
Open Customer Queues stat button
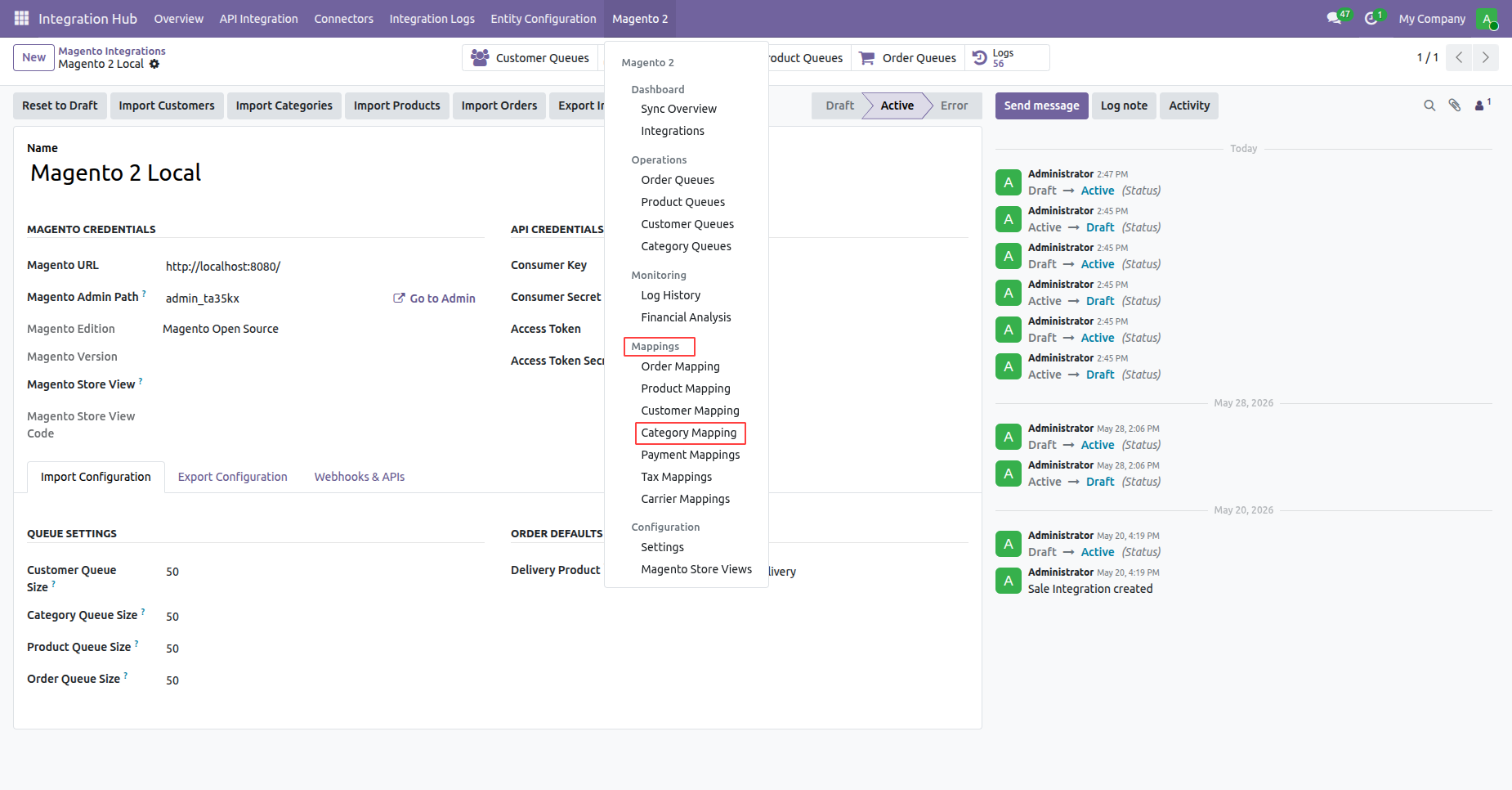coord(530,58)
